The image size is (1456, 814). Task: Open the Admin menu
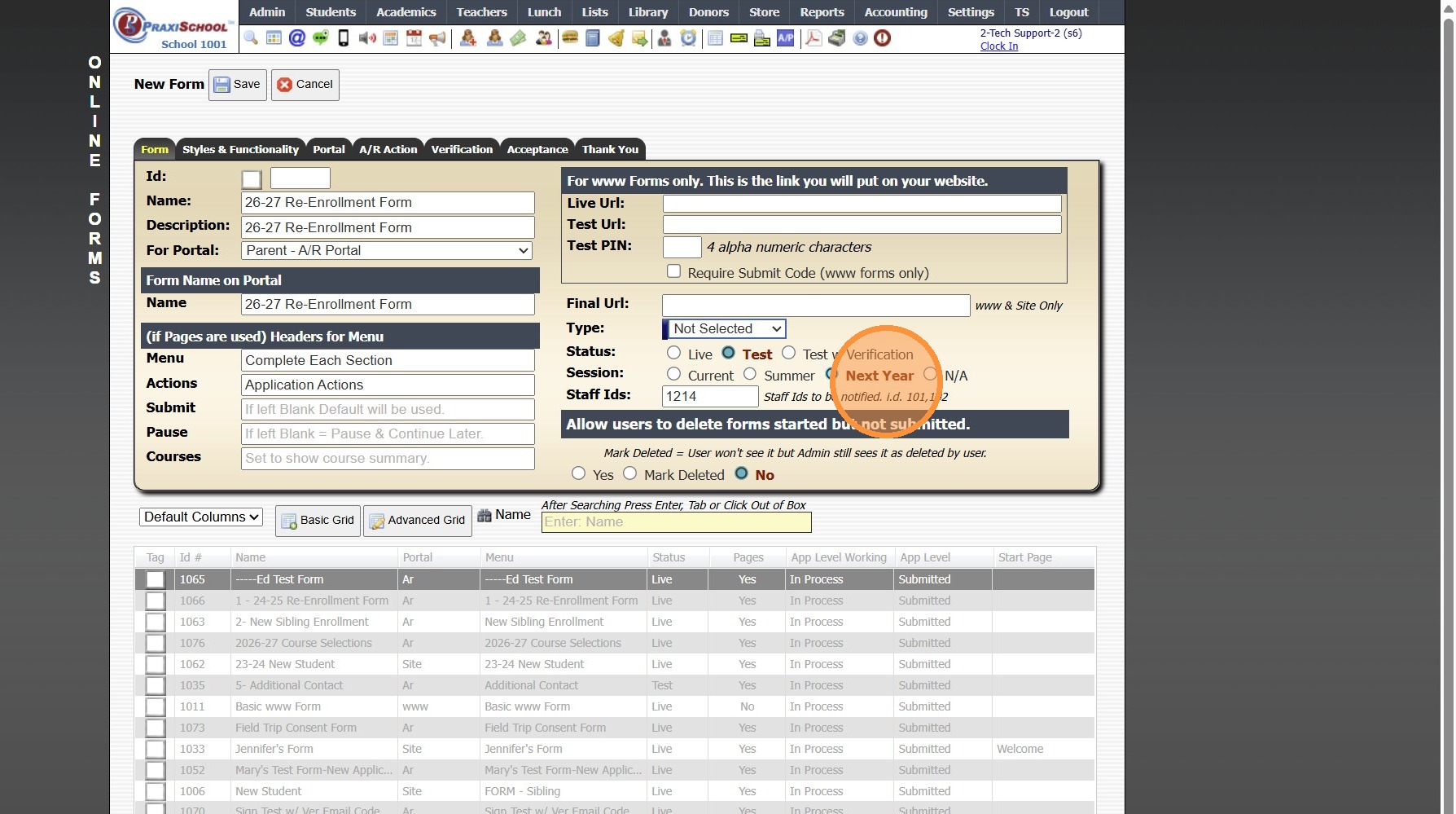point(267,12)
